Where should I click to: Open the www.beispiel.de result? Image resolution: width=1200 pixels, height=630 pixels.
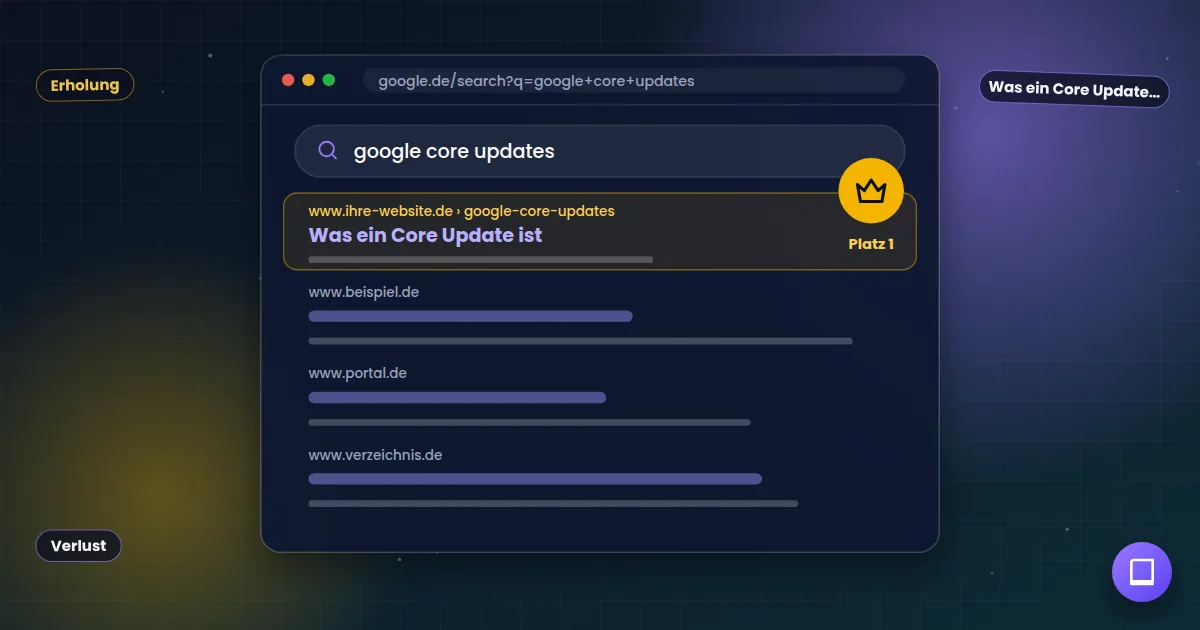(363, 292)
